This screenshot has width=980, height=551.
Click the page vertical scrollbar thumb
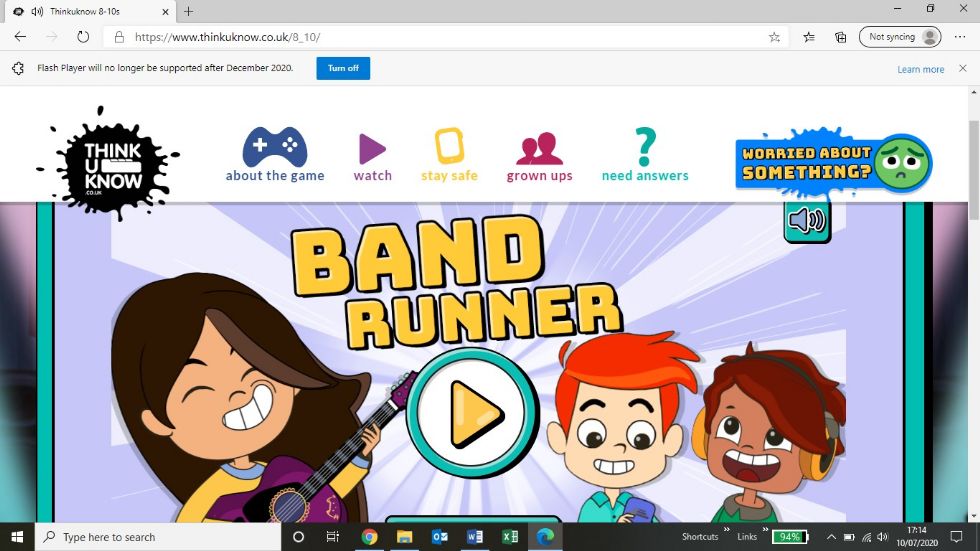point(974,170)
